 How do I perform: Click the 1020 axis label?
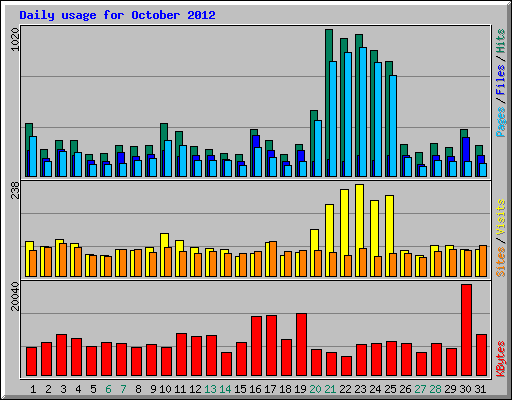16,40
